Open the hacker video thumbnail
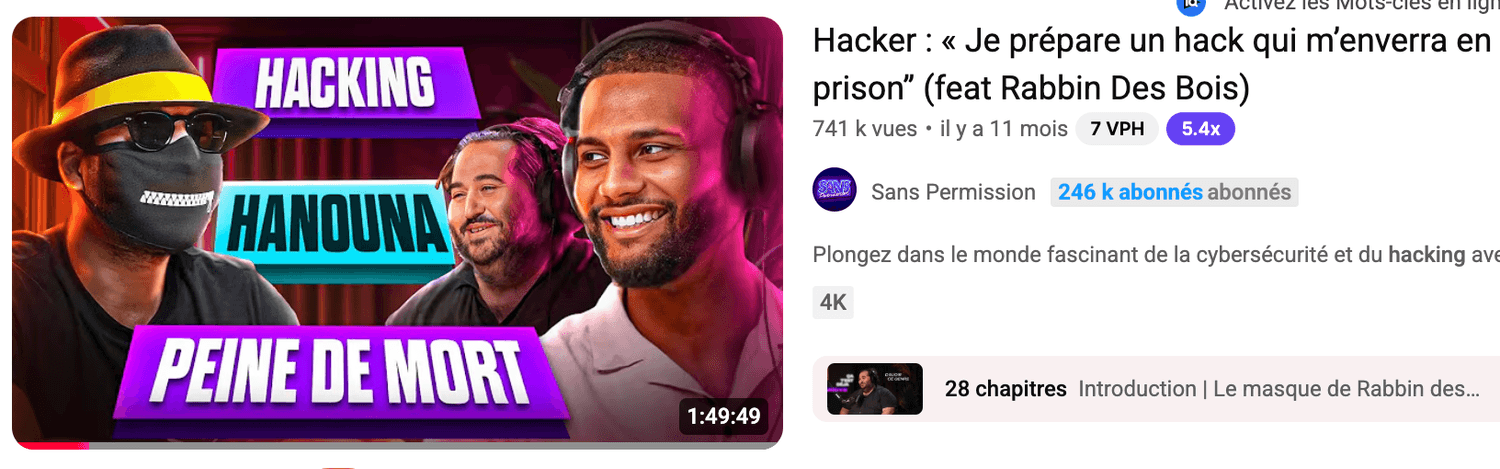Screen dimensions: 1500x469 tap(397, 232)
